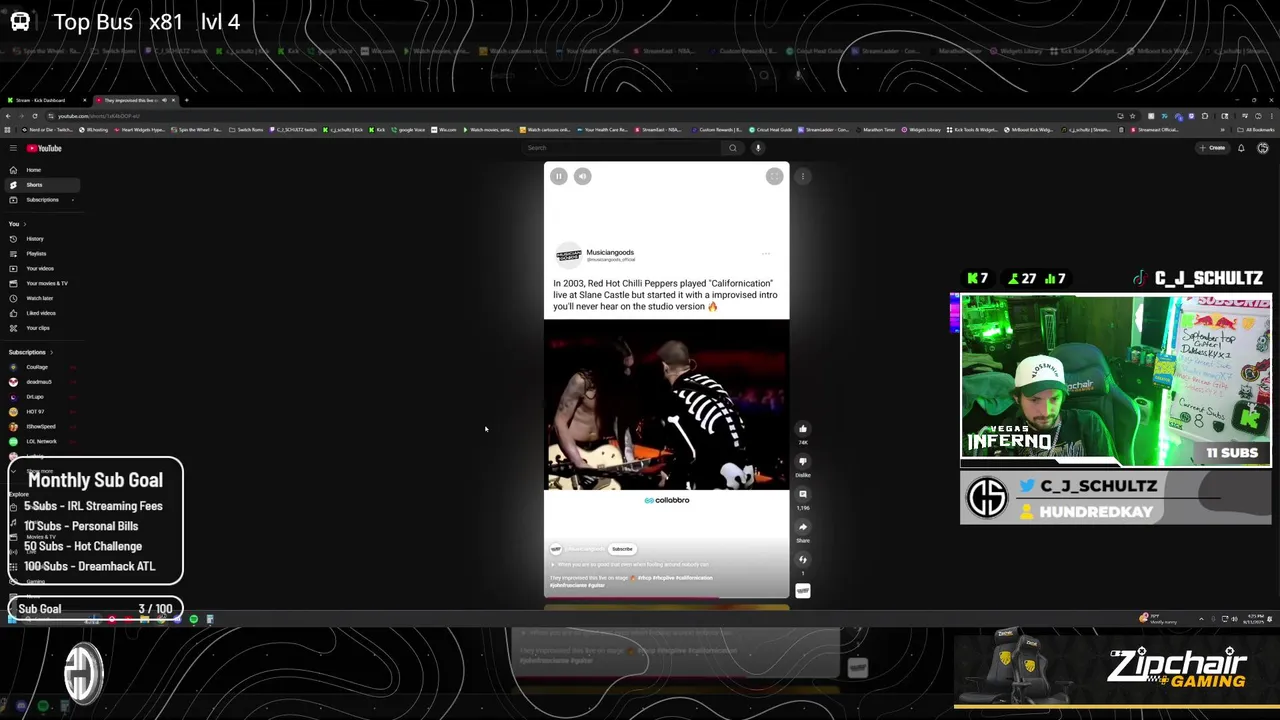
Task: Open the Spin the Wheel bookmark
Action: coord(197,130)
